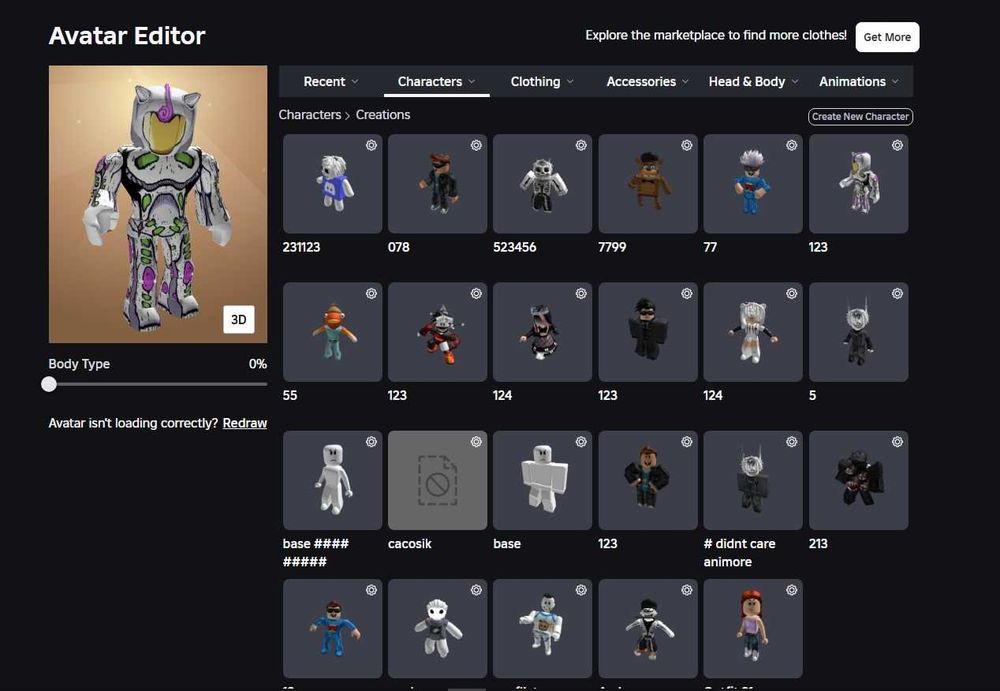The width and height of the screenshot is (1000, 691).
Task: Click the Get More button
Action: pyautogui.click(x=887, y=37)
